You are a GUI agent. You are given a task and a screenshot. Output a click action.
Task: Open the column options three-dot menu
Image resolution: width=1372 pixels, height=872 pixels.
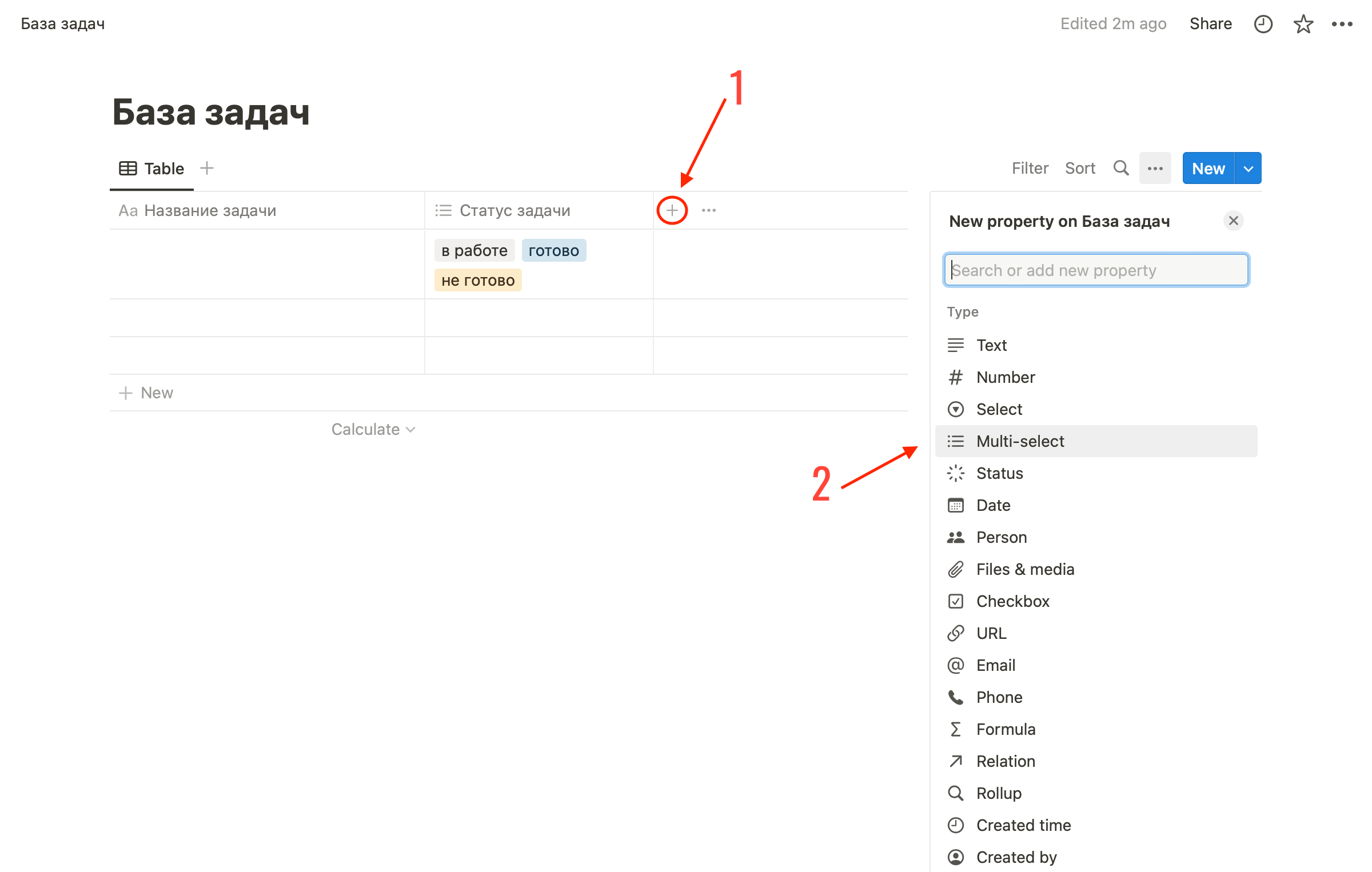click(x=709, y=210)
